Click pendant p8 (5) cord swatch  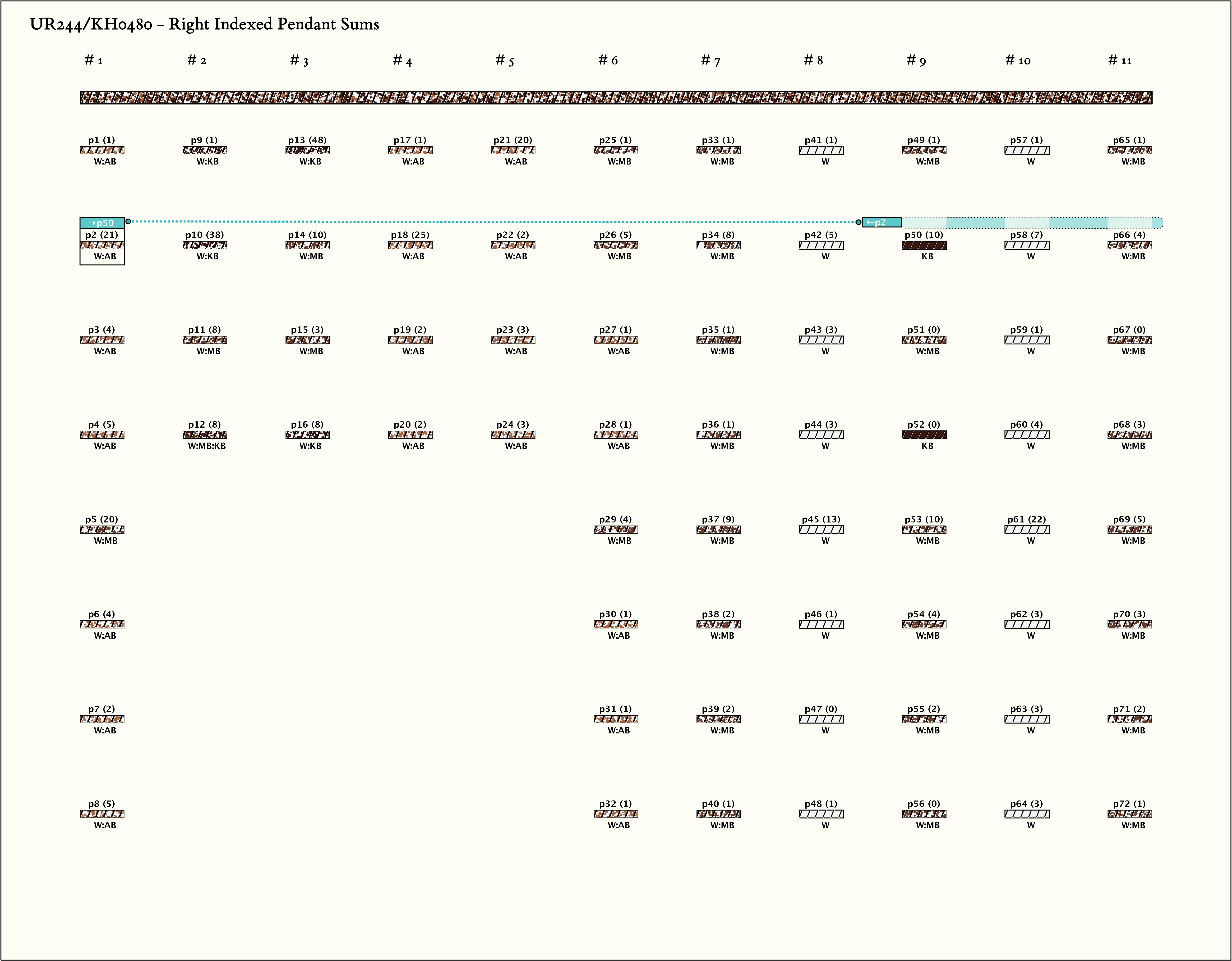point(102,814)
